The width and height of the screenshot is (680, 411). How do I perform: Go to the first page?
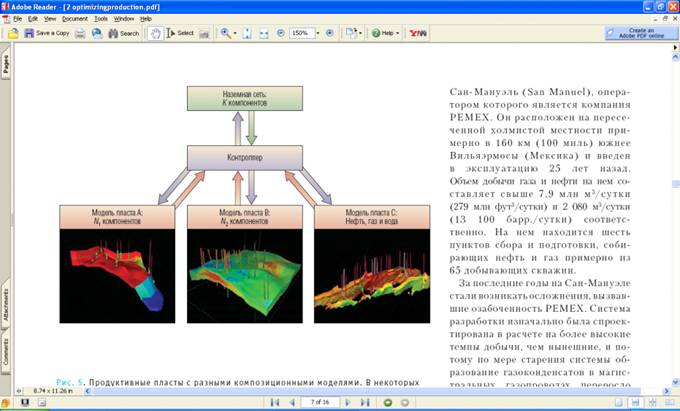[x=274, y=402]
